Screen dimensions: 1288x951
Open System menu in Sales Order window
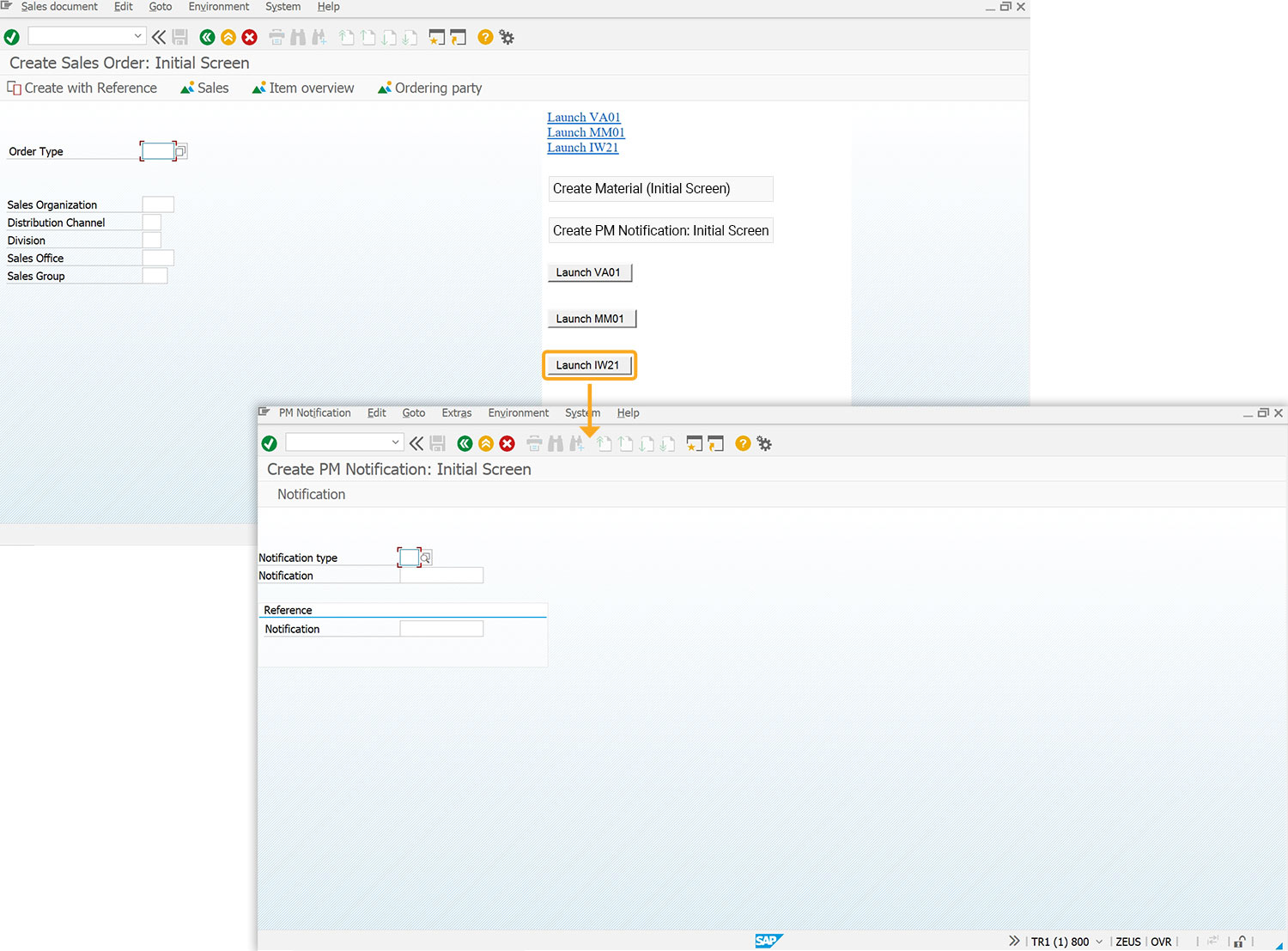283,7
